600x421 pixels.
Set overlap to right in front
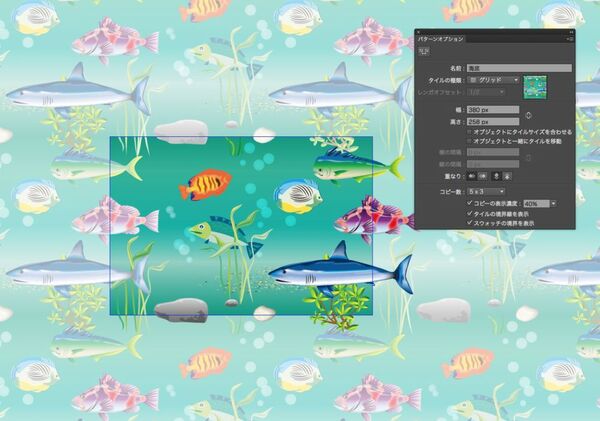(483, 176)
